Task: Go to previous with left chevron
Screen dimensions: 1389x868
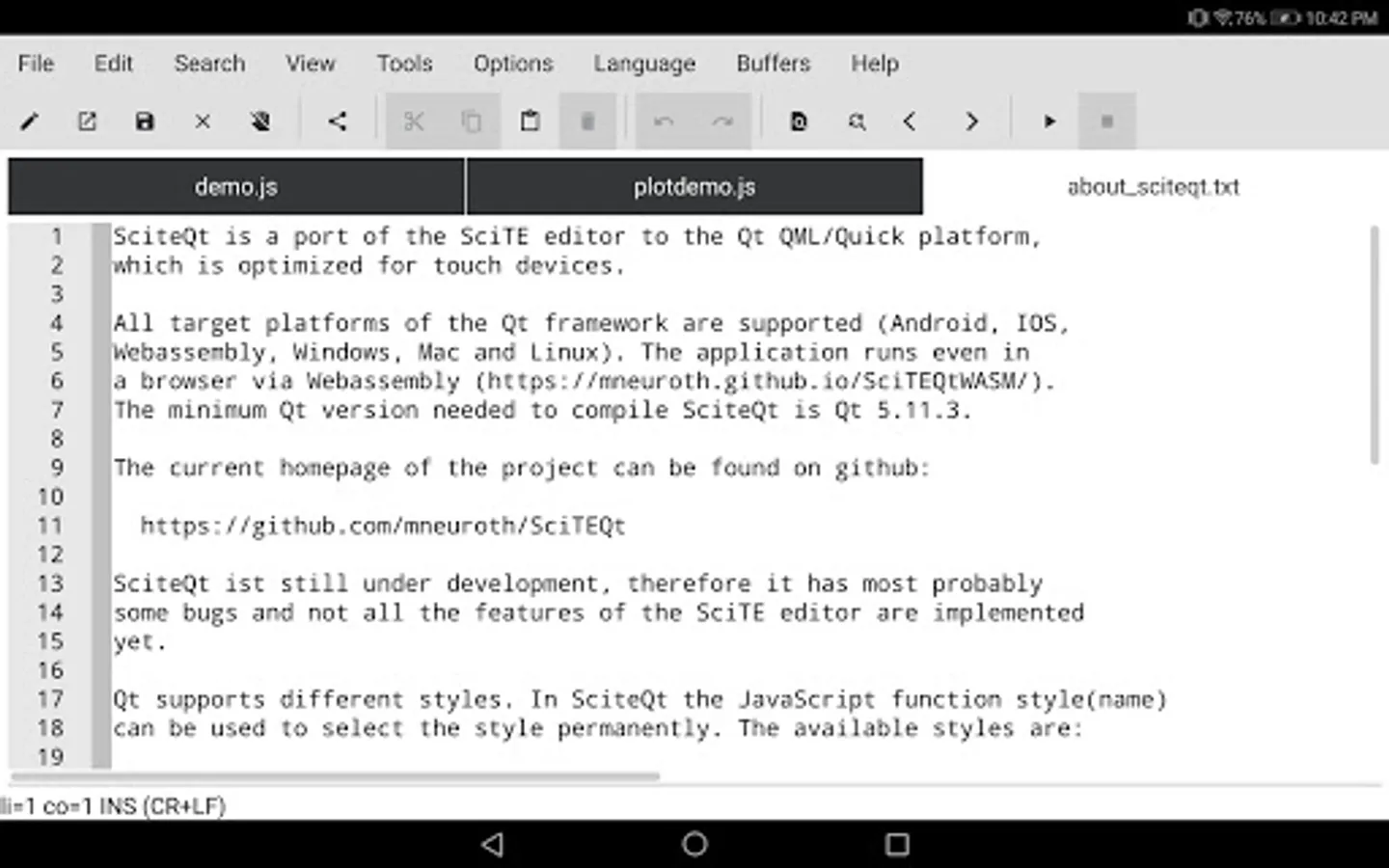Action: coord(910,122)
